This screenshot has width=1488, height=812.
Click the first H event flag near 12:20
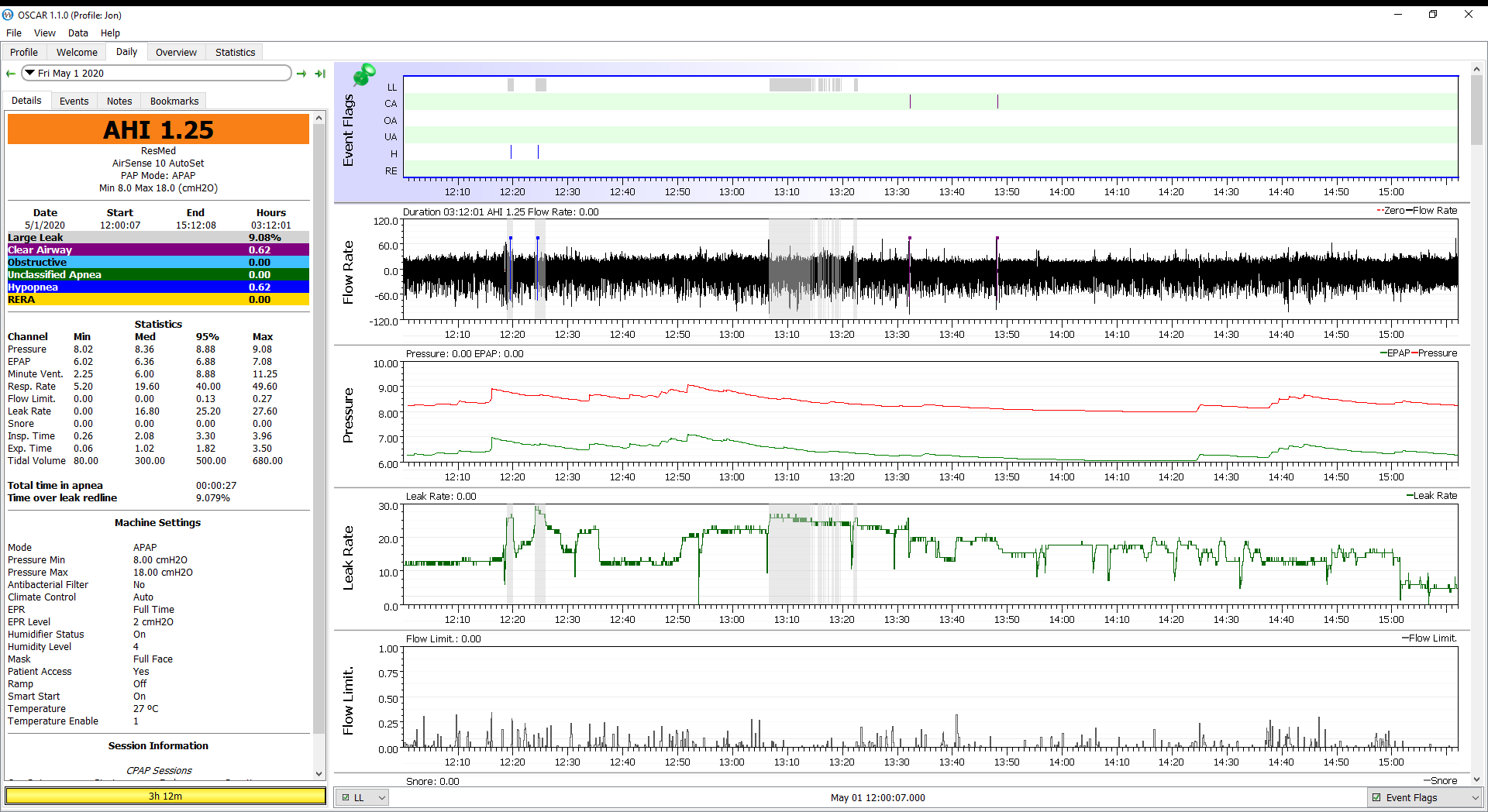[x=511, y=153]
